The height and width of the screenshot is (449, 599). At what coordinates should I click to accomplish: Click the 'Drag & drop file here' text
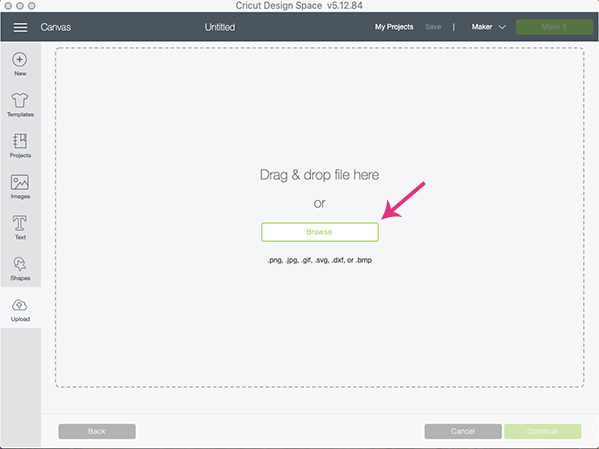[x=319, y=175]
